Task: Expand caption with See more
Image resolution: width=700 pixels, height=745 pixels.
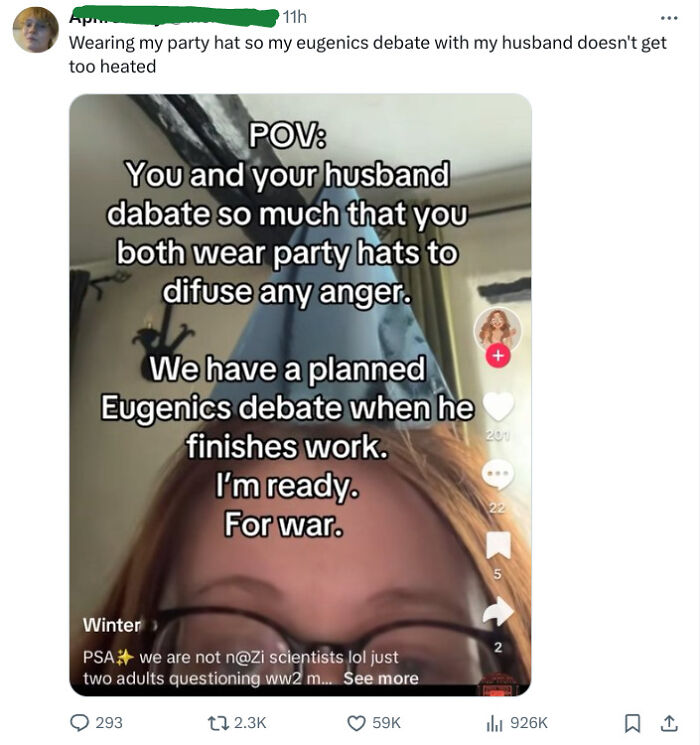Action: [381, 678]
